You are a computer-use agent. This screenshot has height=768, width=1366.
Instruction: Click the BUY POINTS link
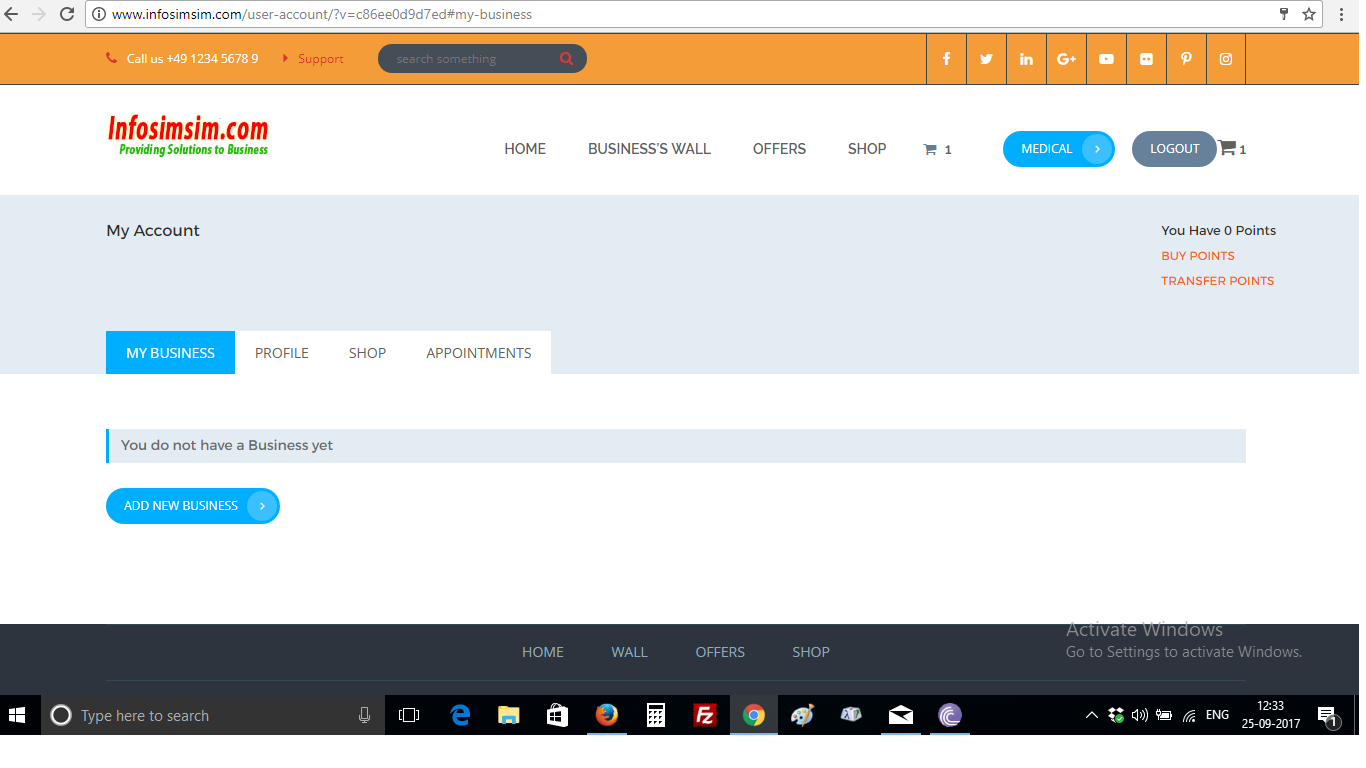click(x=1197, y=255)
